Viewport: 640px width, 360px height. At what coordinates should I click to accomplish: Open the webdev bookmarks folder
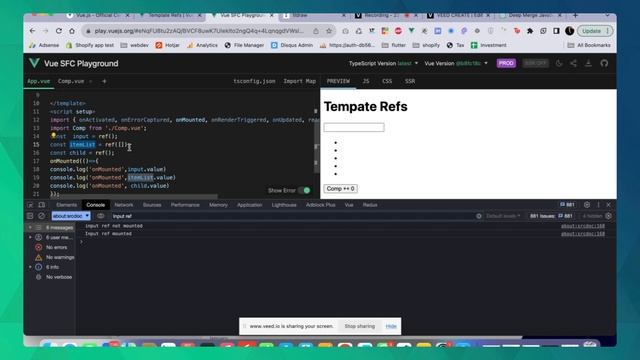point(135,45)
